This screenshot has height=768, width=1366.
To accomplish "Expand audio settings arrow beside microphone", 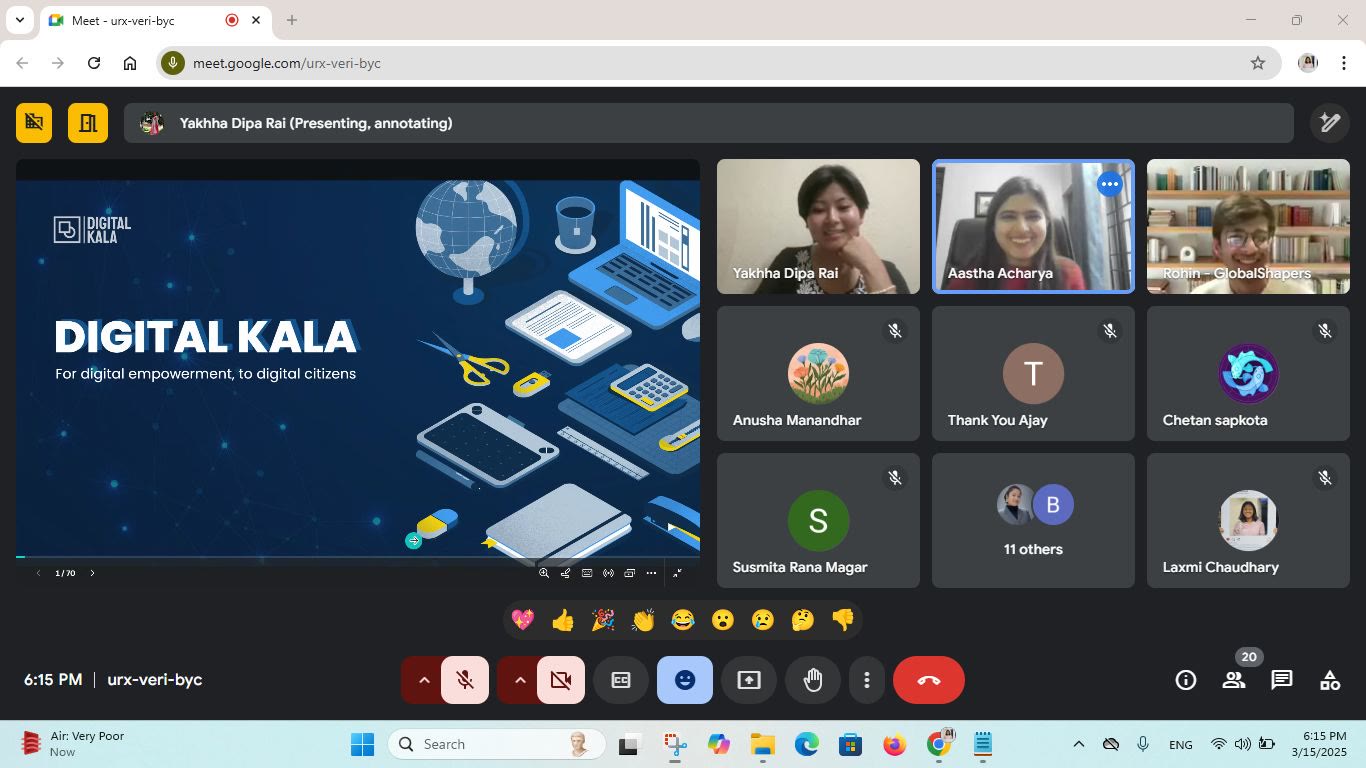I will [x=424, y=680].
